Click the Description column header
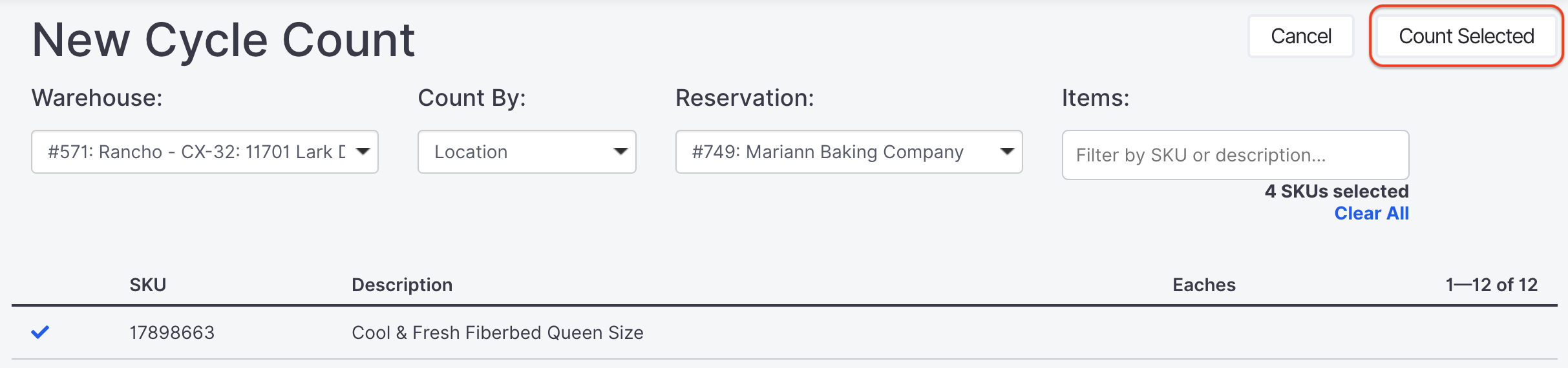Screen dimensions: 1568x368 point(401,285)
